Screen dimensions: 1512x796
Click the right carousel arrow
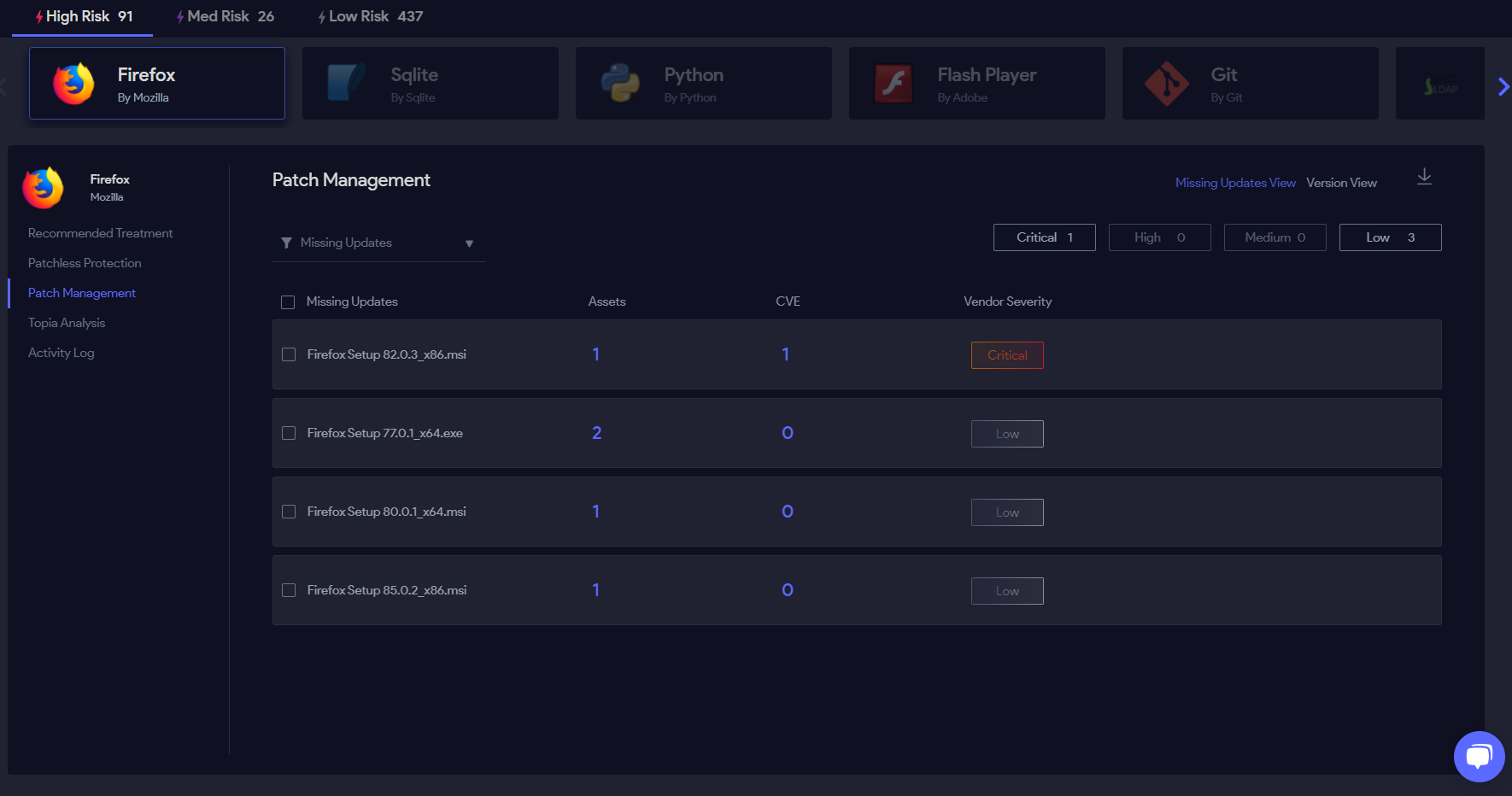click(x=1503, y=86)
